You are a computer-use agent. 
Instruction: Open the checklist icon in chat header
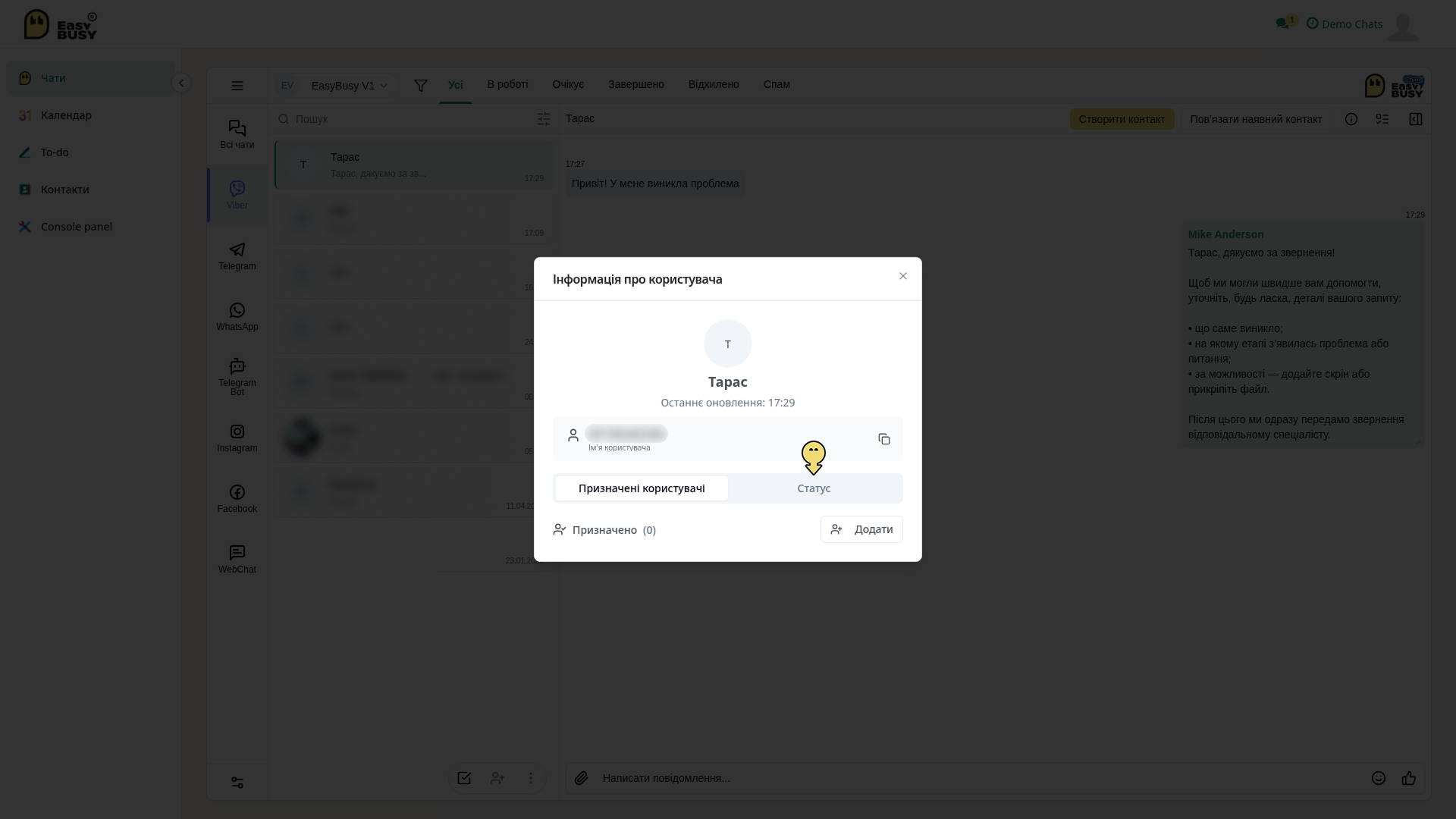pyautogui.click(x=1382, y=119)
